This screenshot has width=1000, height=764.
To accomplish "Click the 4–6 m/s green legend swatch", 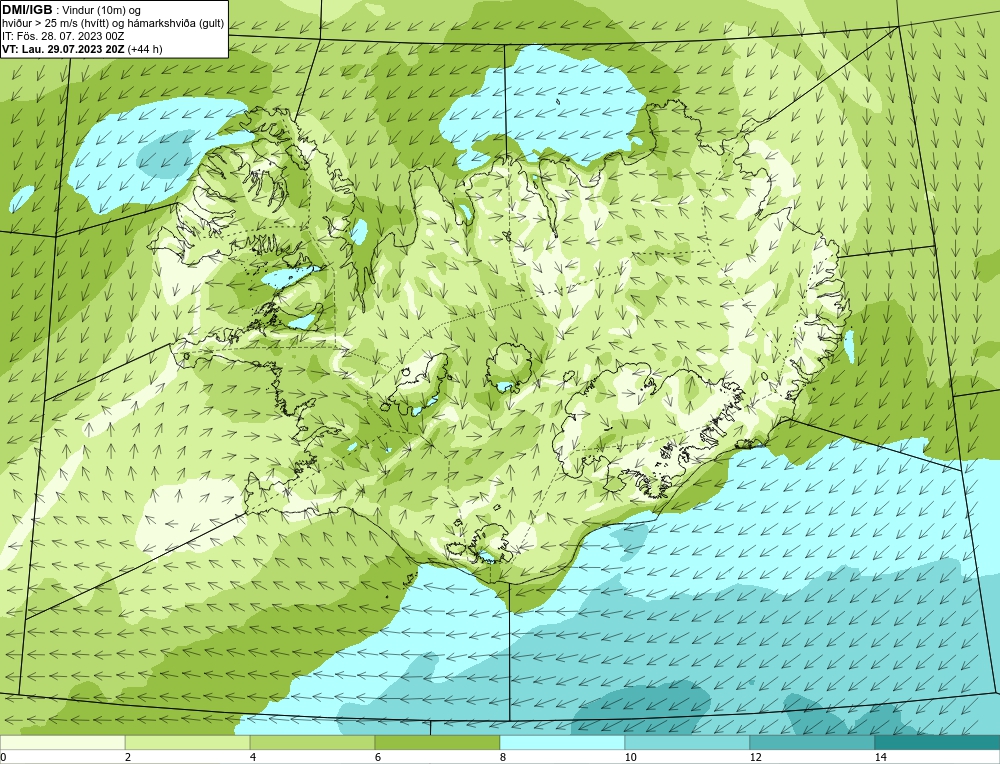I will pos(312,742).
